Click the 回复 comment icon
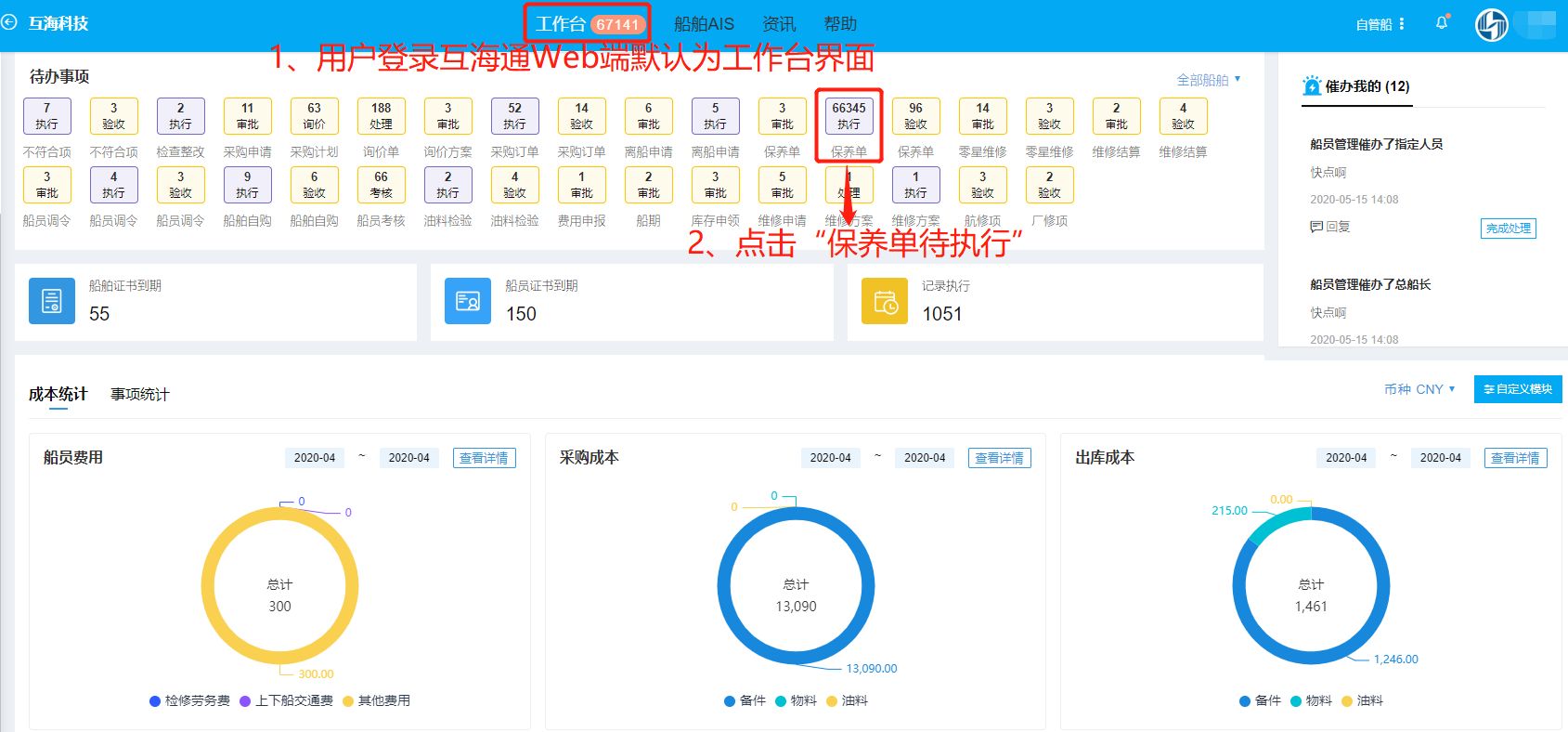This screenshot has height=732, width=1568. [x=1316, y=227]
